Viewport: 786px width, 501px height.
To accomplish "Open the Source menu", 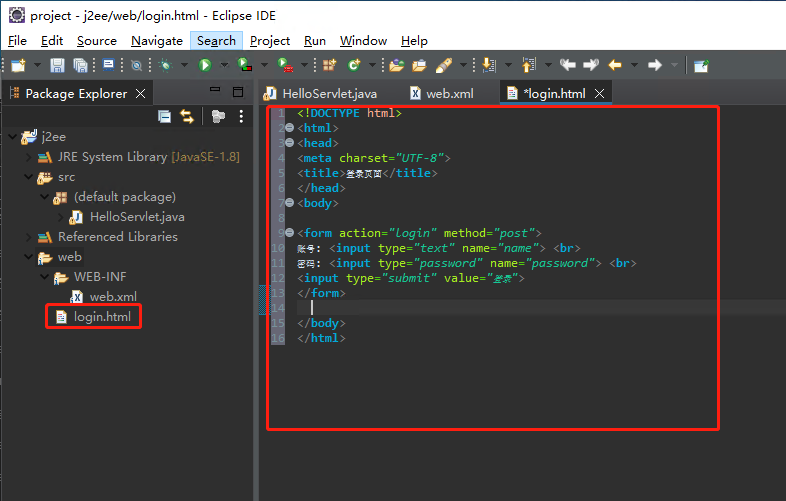I will click(97, 41).
